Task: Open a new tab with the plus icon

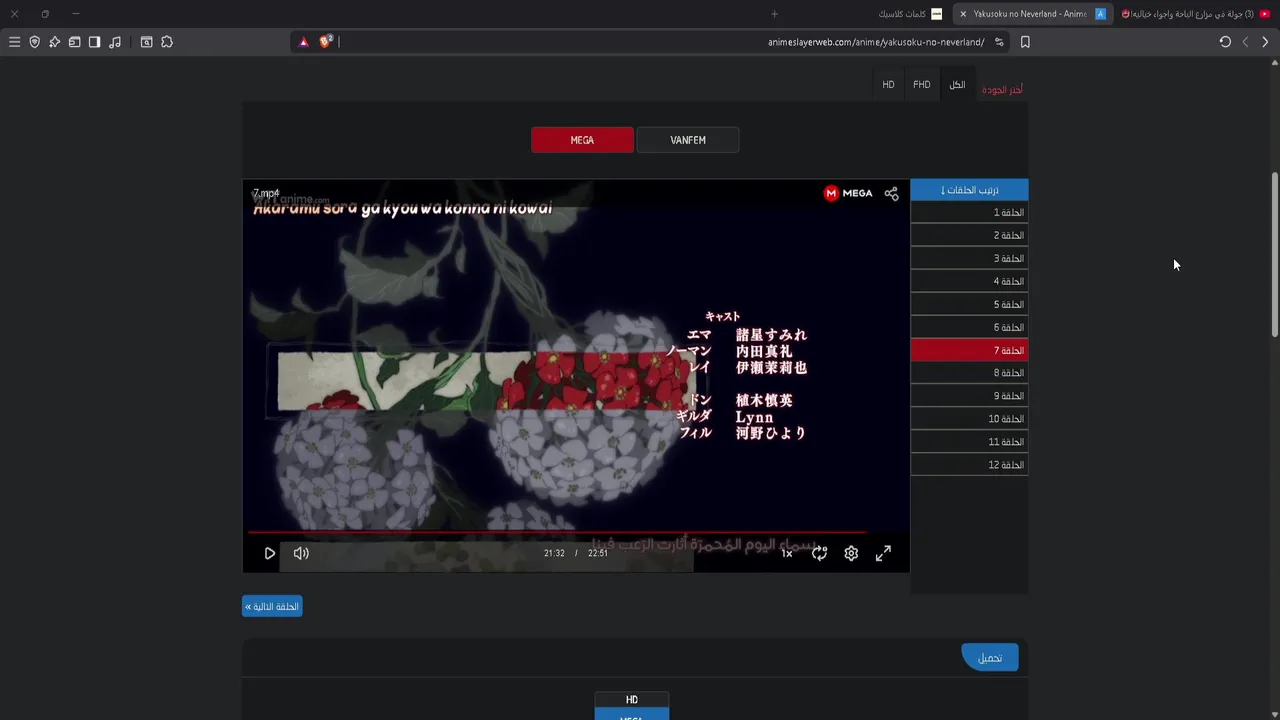Action: pos(774,14)
